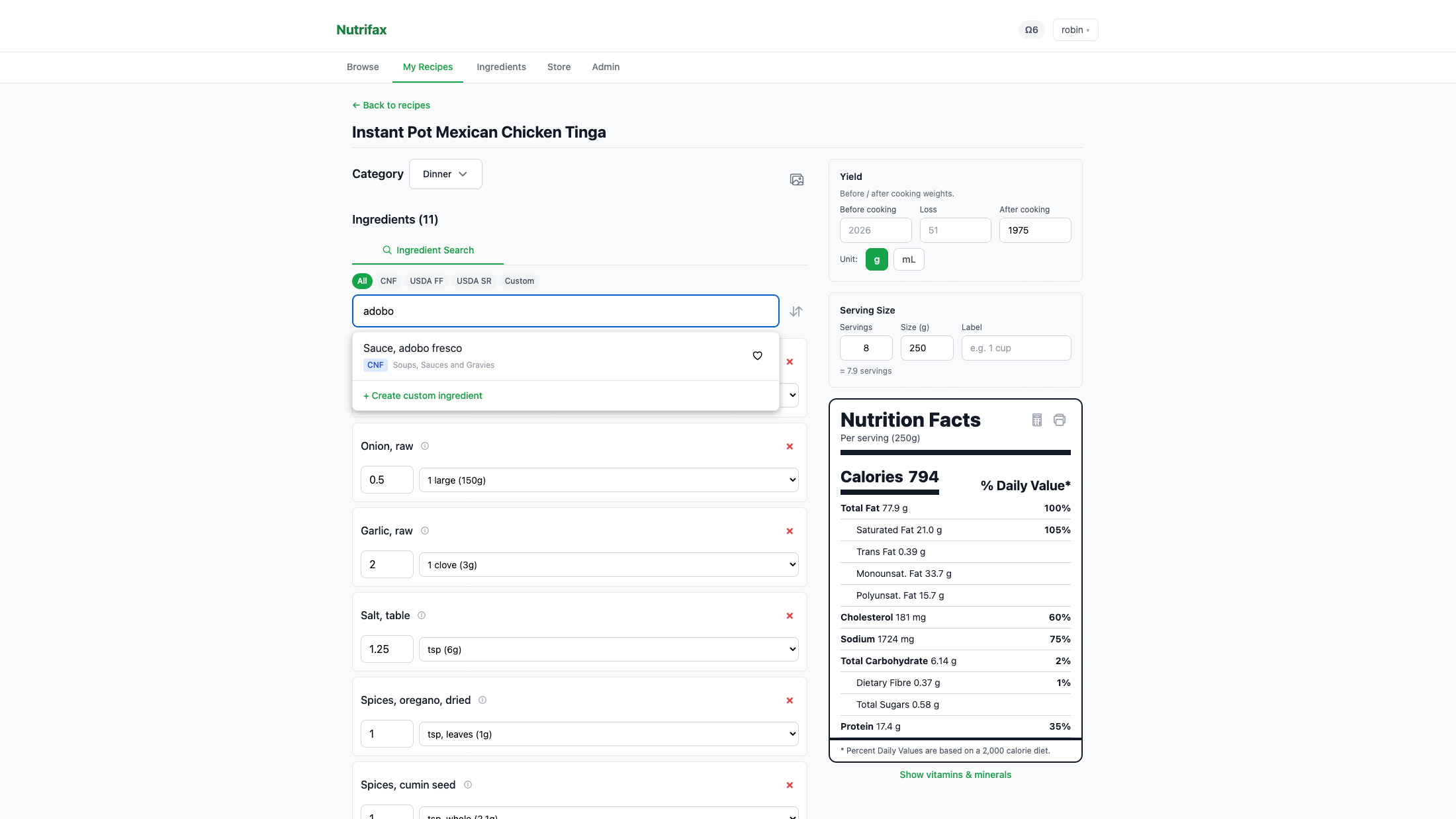Viewport: 1456px width, 819px height.
Task: Remove the Garlic, raw ingredient
Action: click(789, 531)
